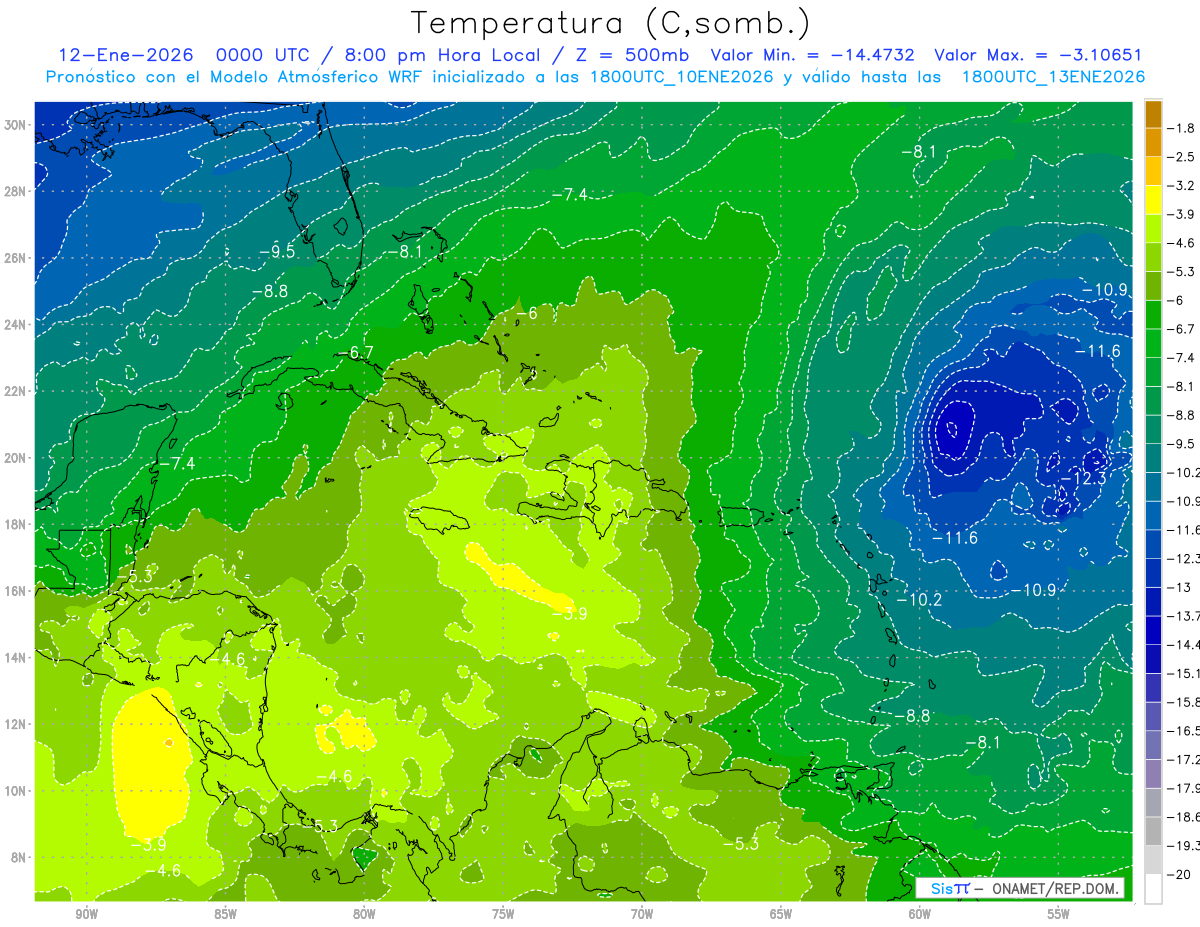Click the yellow swatch between -3.2 and -3.9
Viewport: 1200px width, 927px height.
pos(1153,200)
